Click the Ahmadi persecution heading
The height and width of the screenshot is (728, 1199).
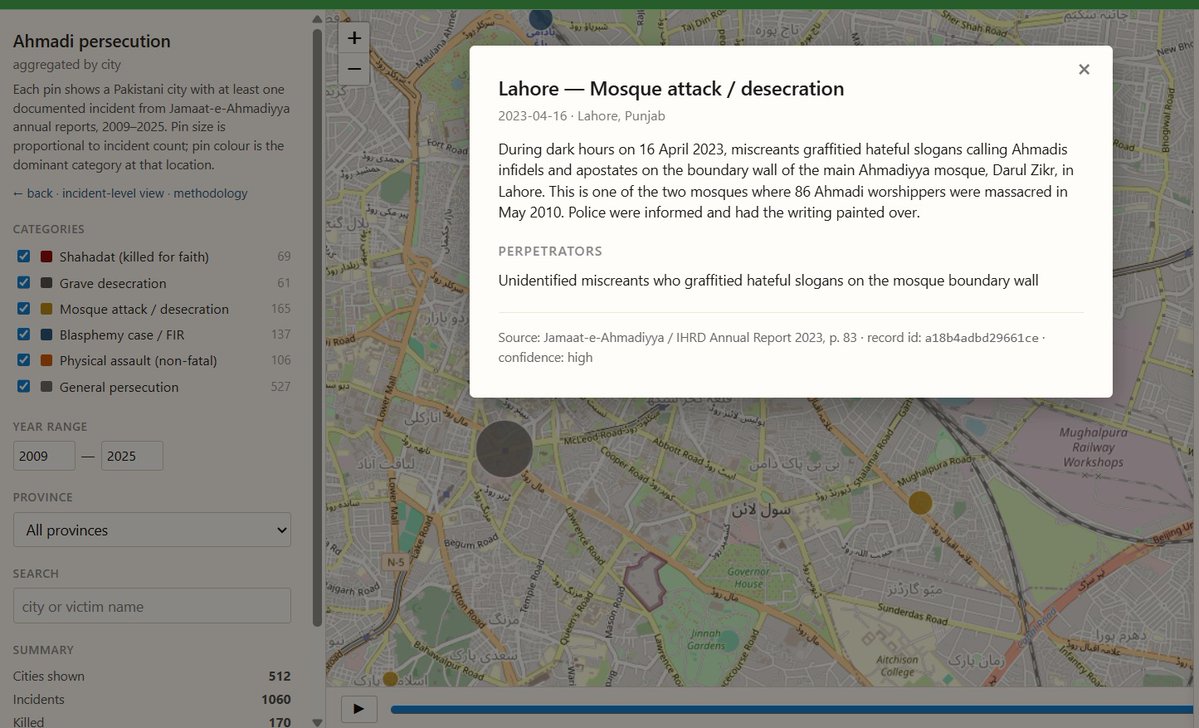(x=92, y=41)
